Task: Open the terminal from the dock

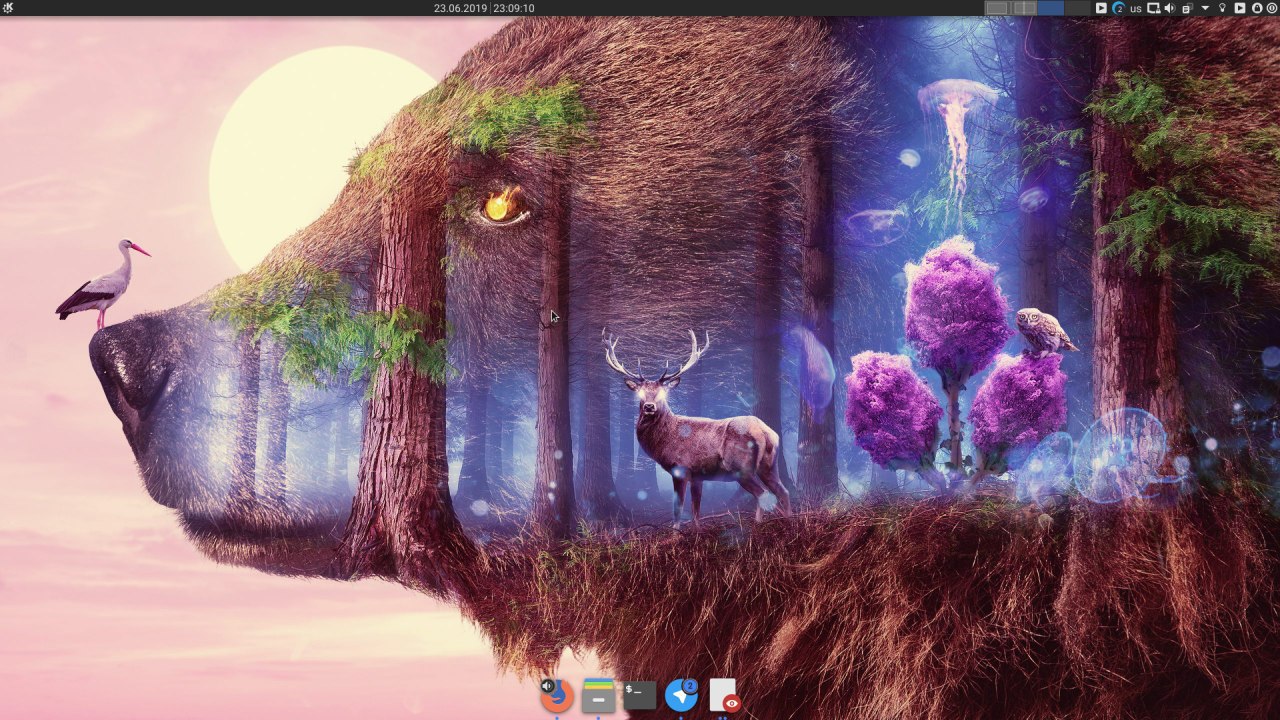Action: pyautogui.click(x=639, y=695)
